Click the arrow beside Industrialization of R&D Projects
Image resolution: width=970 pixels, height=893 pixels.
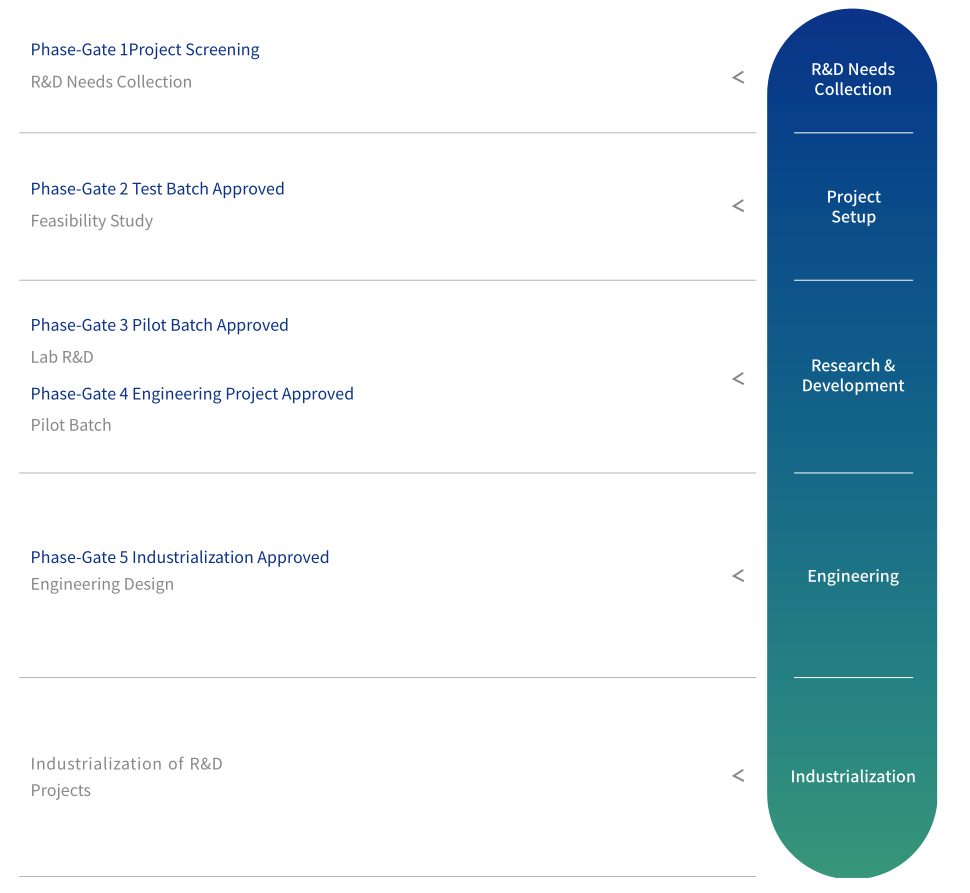(x=738, y=776)
